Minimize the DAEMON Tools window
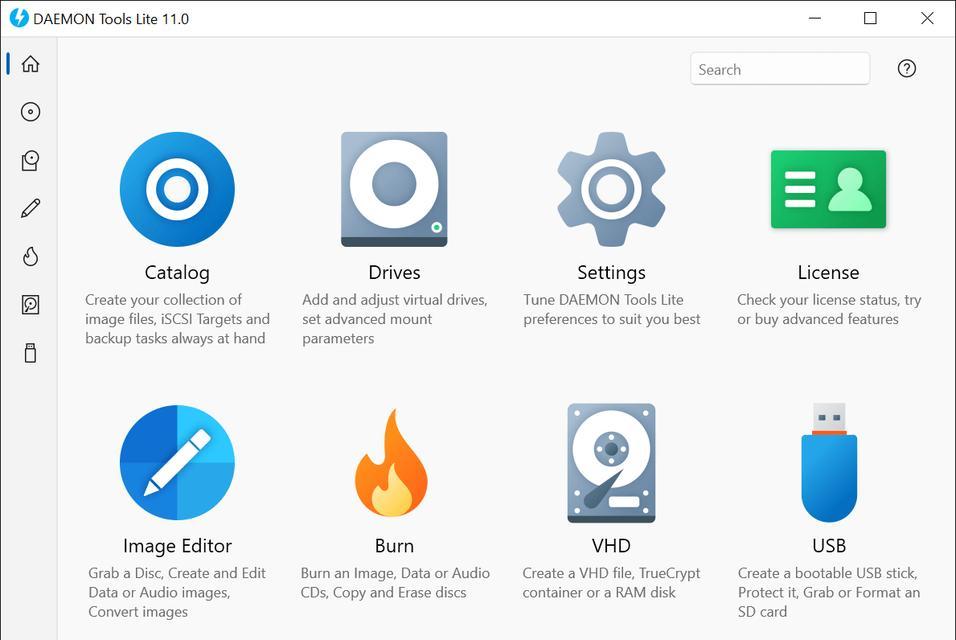The width and height of the screenshot is (956, 640). point(815,18)
